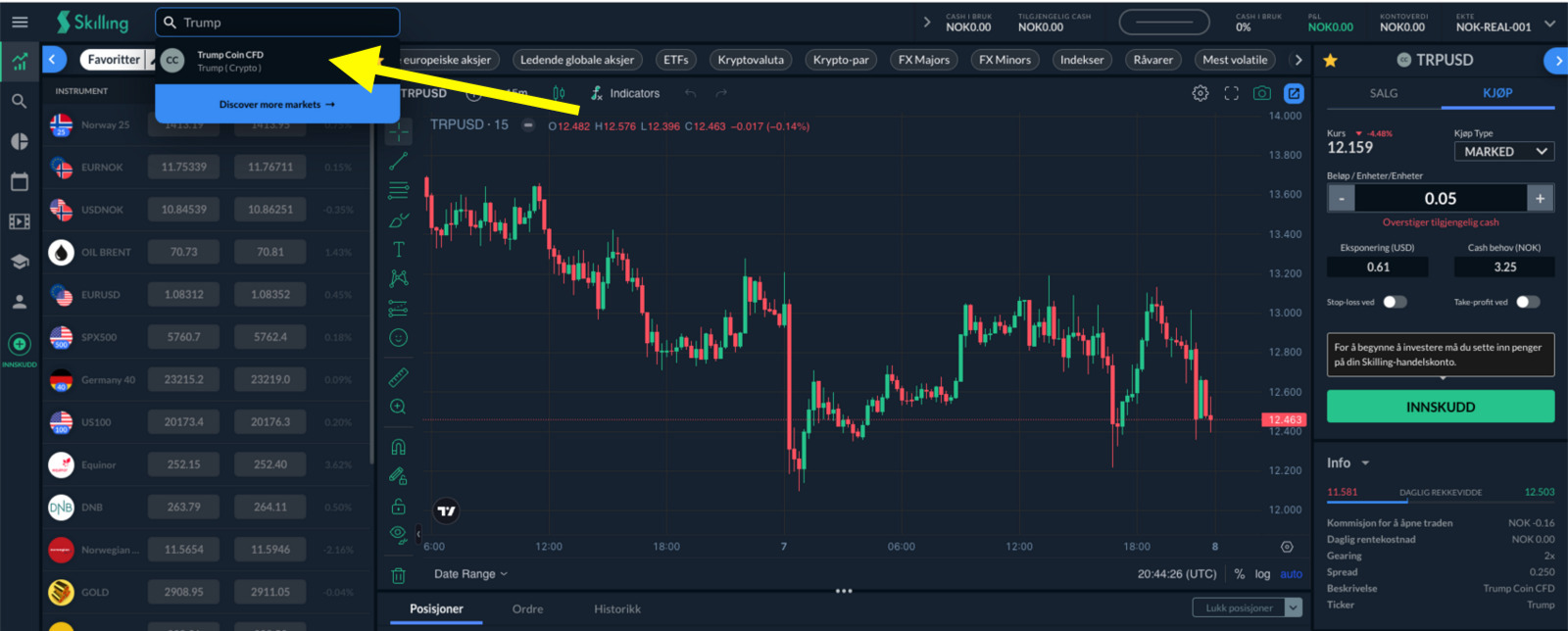1568x631 pixels.
Task: Select the forecasting position tool
Action: (x=399, y=309)
